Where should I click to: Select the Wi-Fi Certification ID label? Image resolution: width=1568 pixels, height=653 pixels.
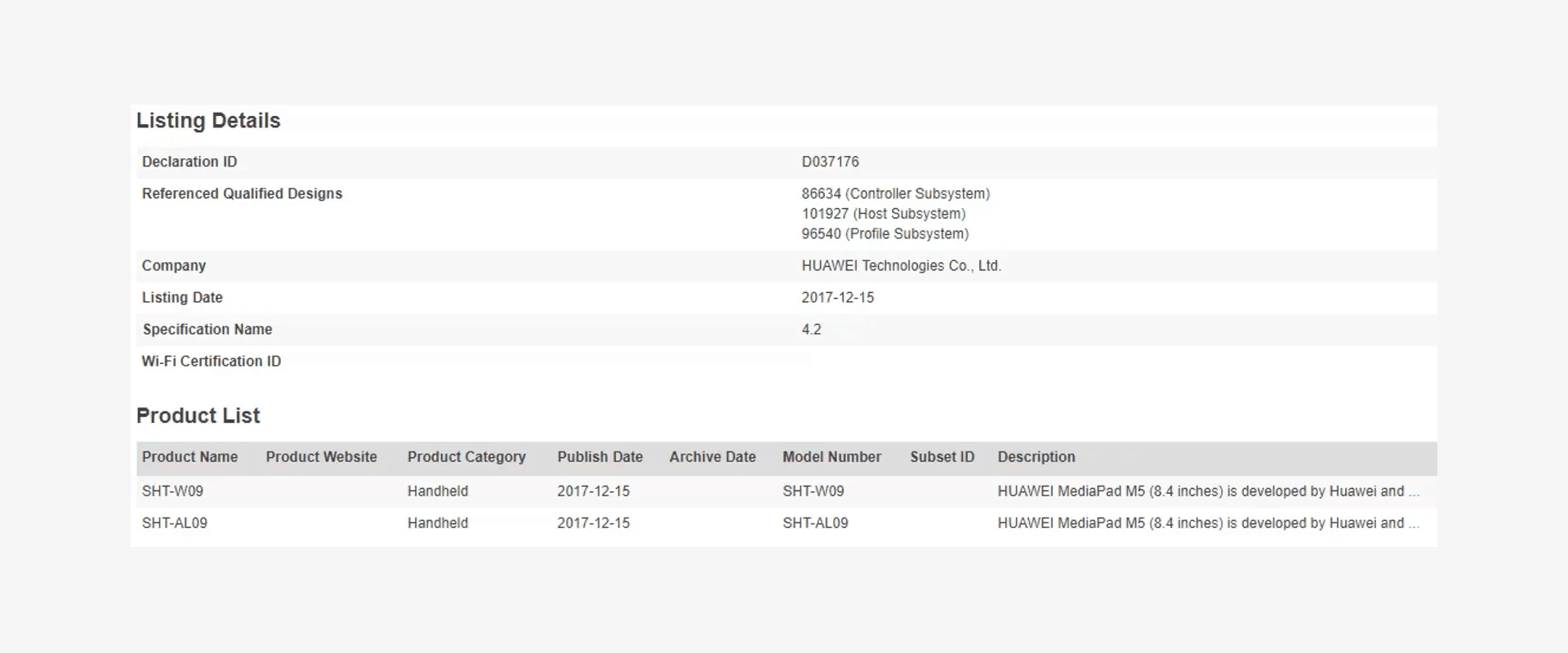point(211,361)
